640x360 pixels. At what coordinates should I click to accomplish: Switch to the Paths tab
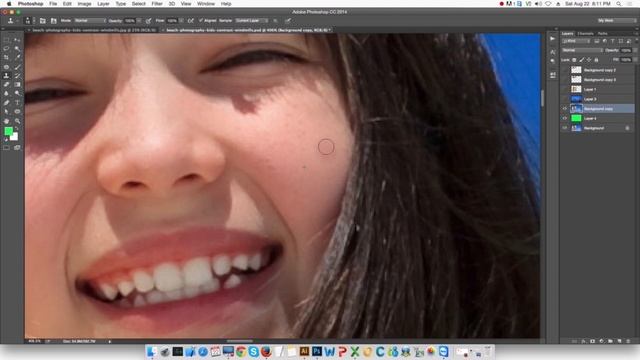pyautogui.click(x=602, y=33)
